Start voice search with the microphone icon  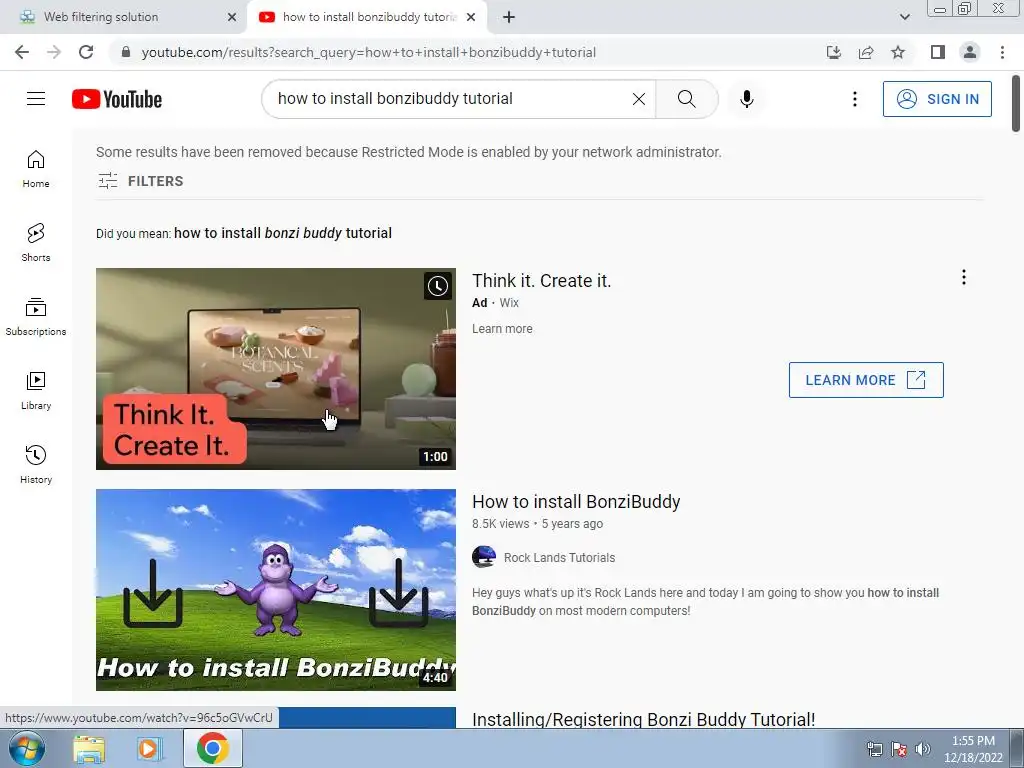point(746,99)
